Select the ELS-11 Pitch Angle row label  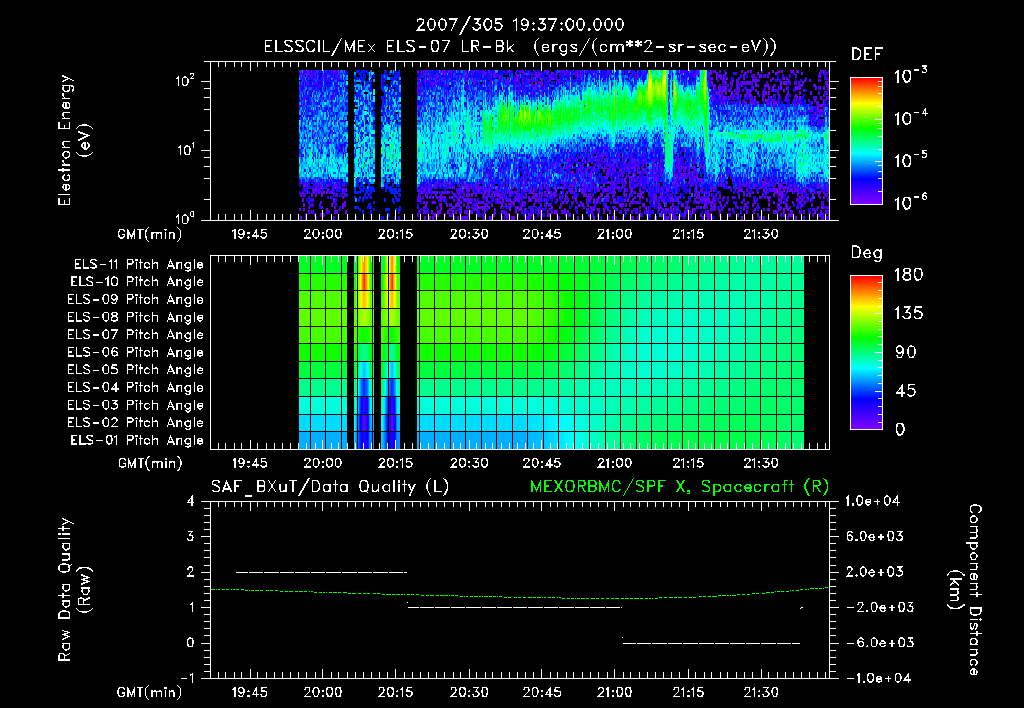(x=138, y=265)
